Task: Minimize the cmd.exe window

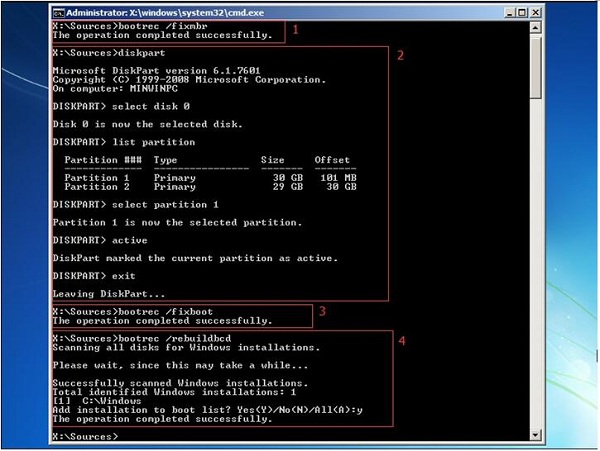Action: click(509, 13)
